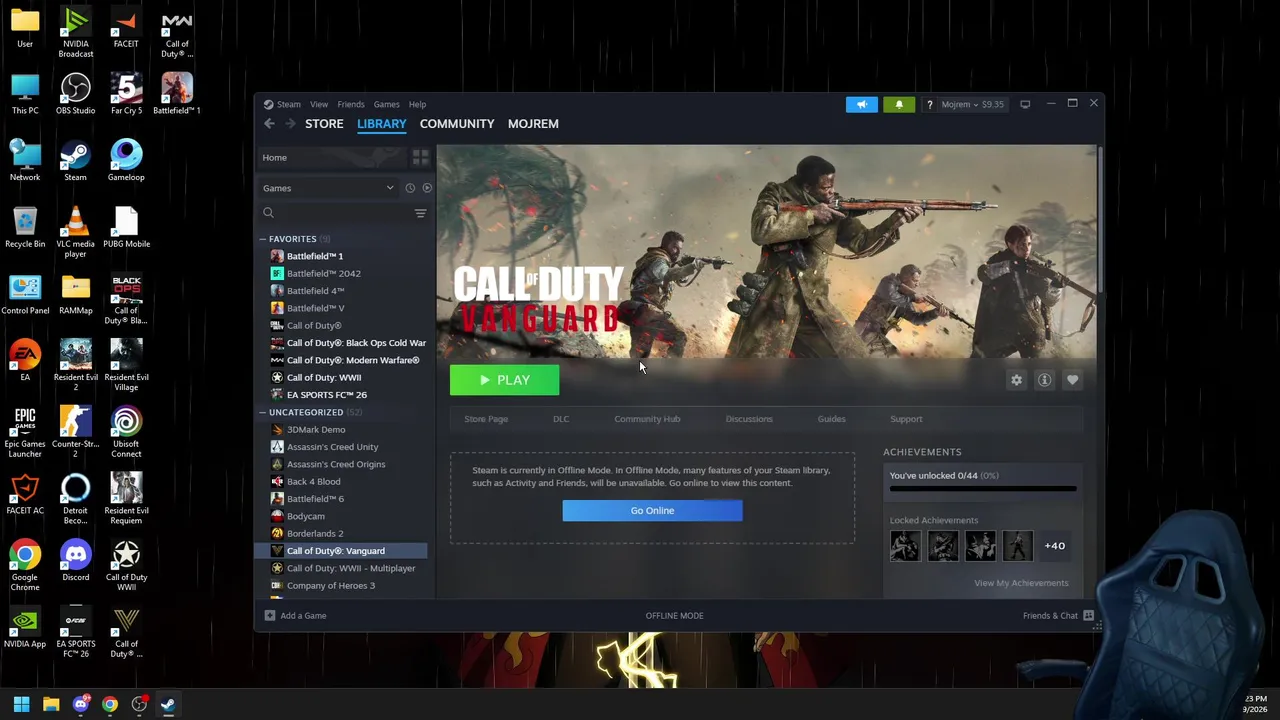The height and width of the screenshot is (720, 1280).
Task: Open the Help menu
Action: tap(417, 105)
